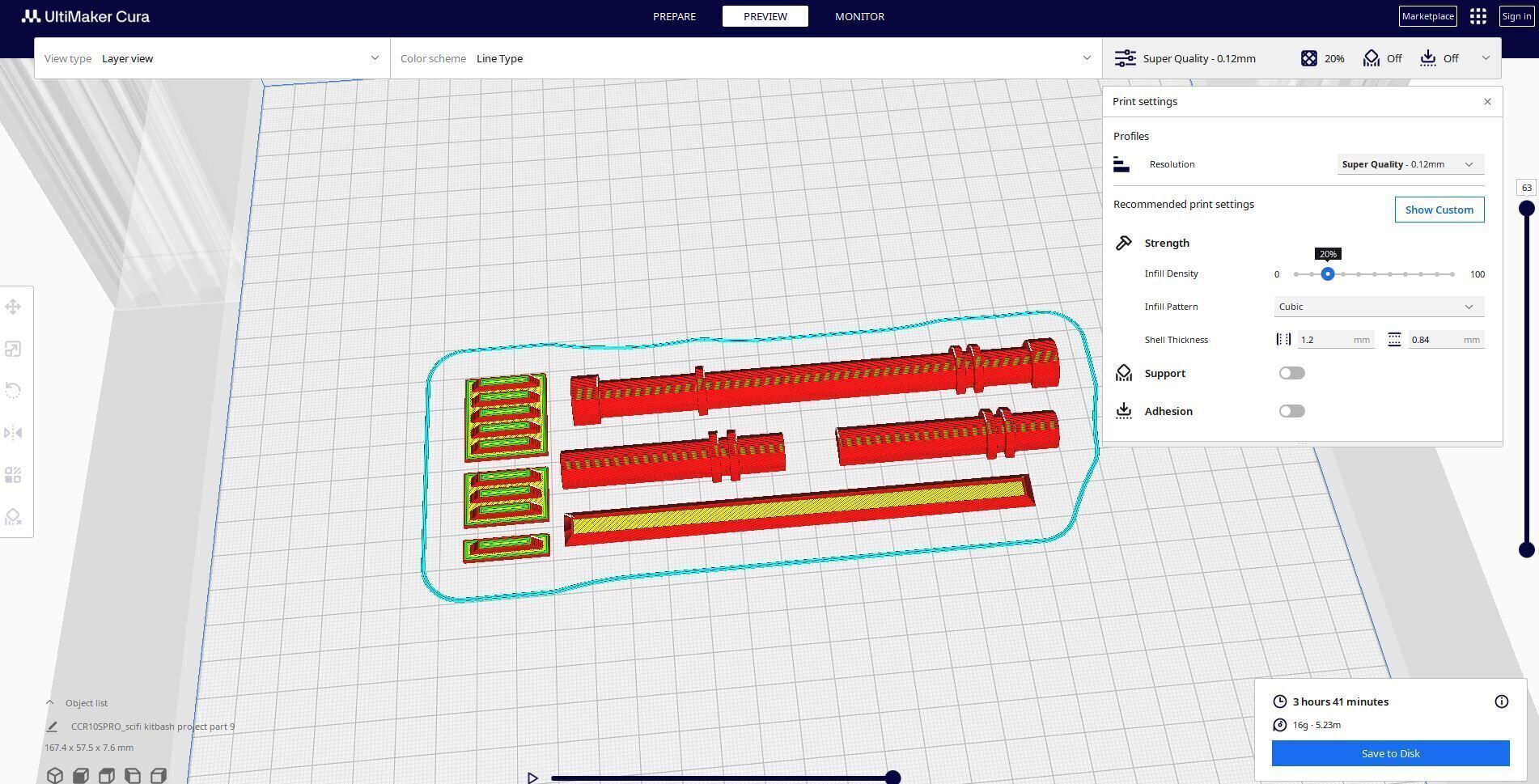
Task: Click the Resolution layers icon
Action: (1121, 164)
